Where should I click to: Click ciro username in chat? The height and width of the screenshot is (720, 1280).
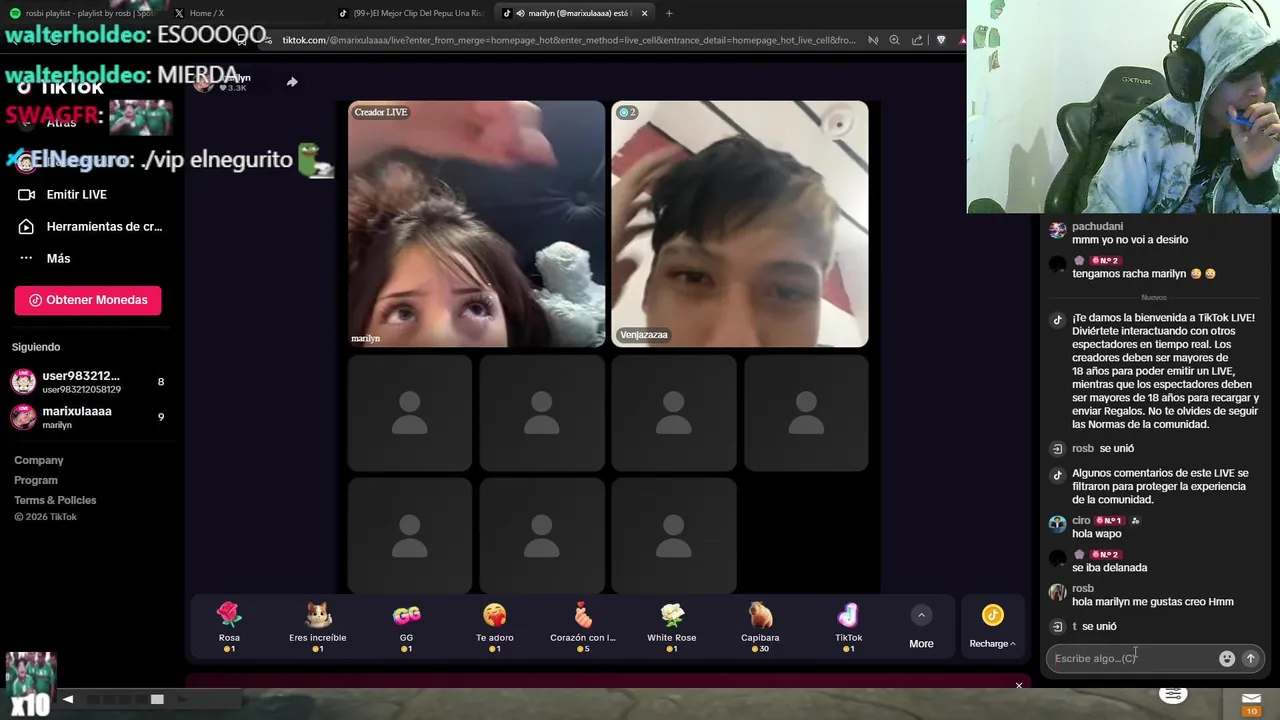[1081, 521]
